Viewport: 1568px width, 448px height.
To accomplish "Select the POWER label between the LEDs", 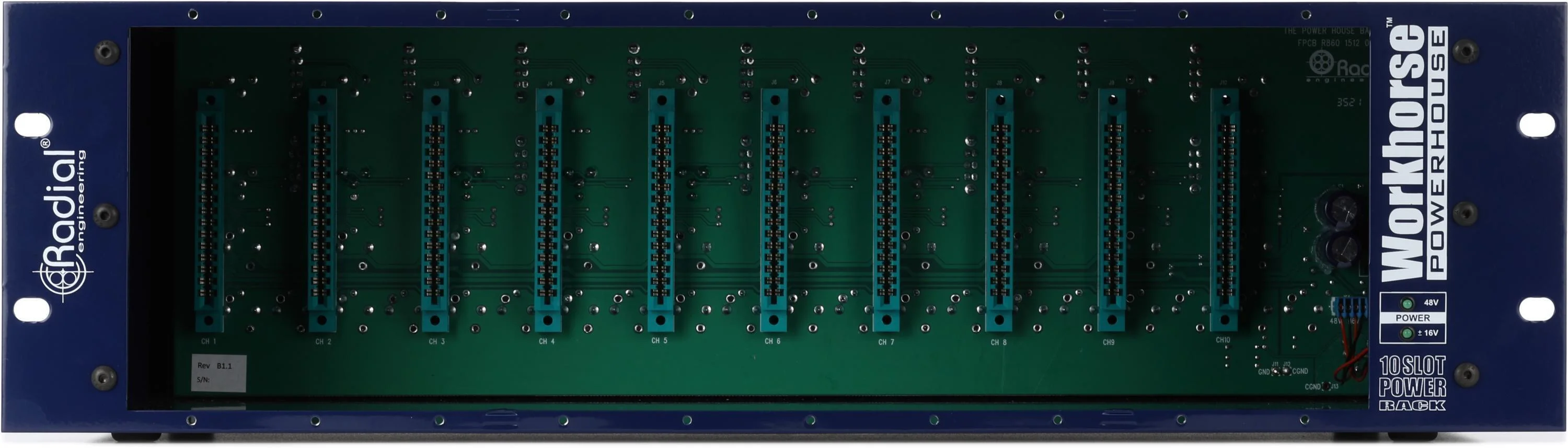I will (x=1413, y=318).
